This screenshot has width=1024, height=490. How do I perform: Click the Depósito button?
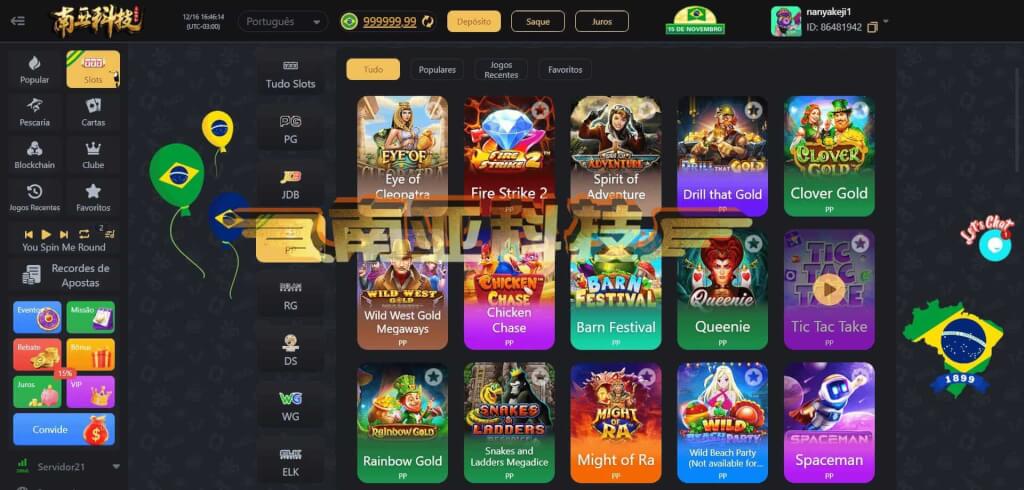pyautogui.click(x=474, y=22)
